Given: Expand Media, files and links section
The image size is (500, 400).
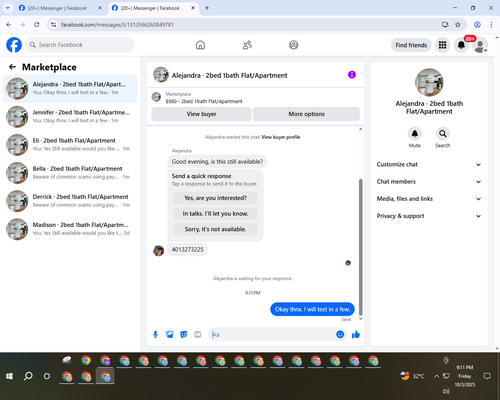Looking at the screenshot, I should (429, 199).
